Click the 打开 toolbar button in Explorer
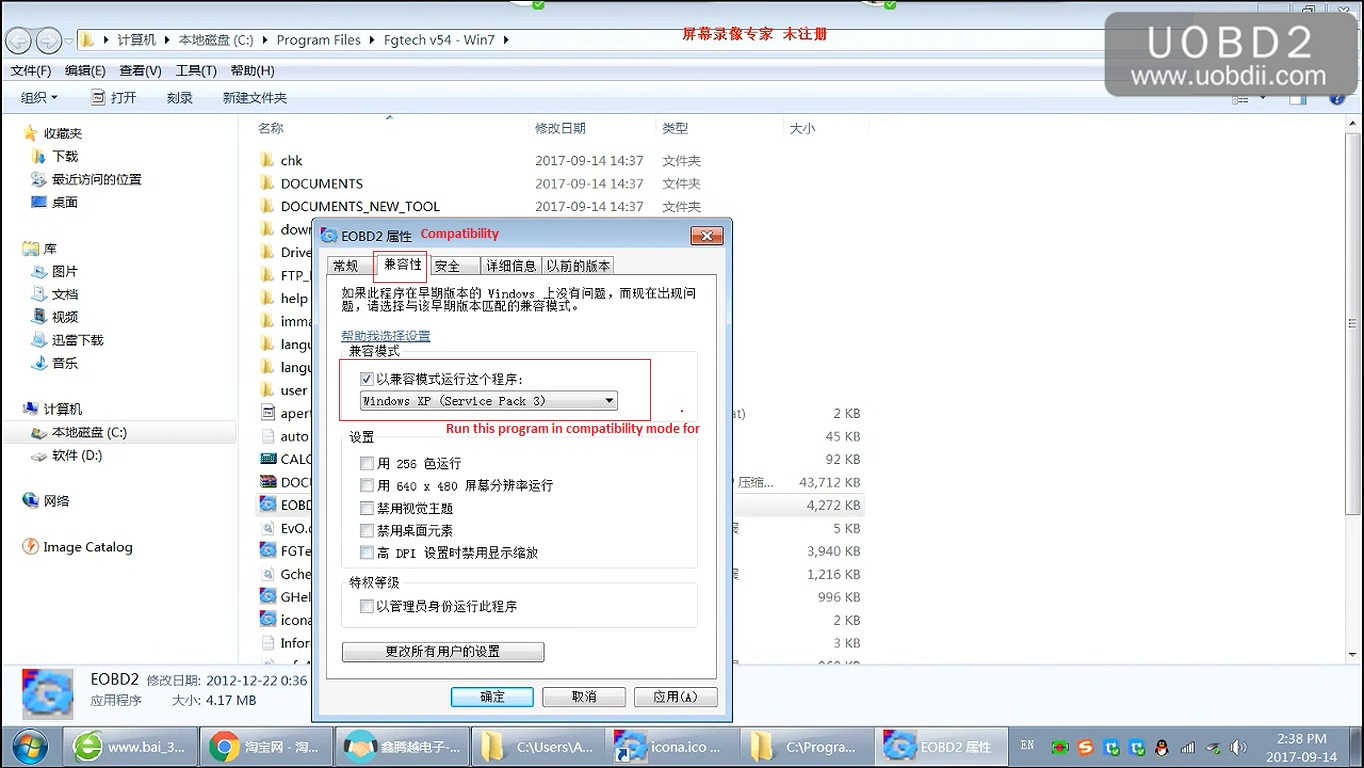Image resolution: width=1364 pixels, height=768 pixels. 113,98
